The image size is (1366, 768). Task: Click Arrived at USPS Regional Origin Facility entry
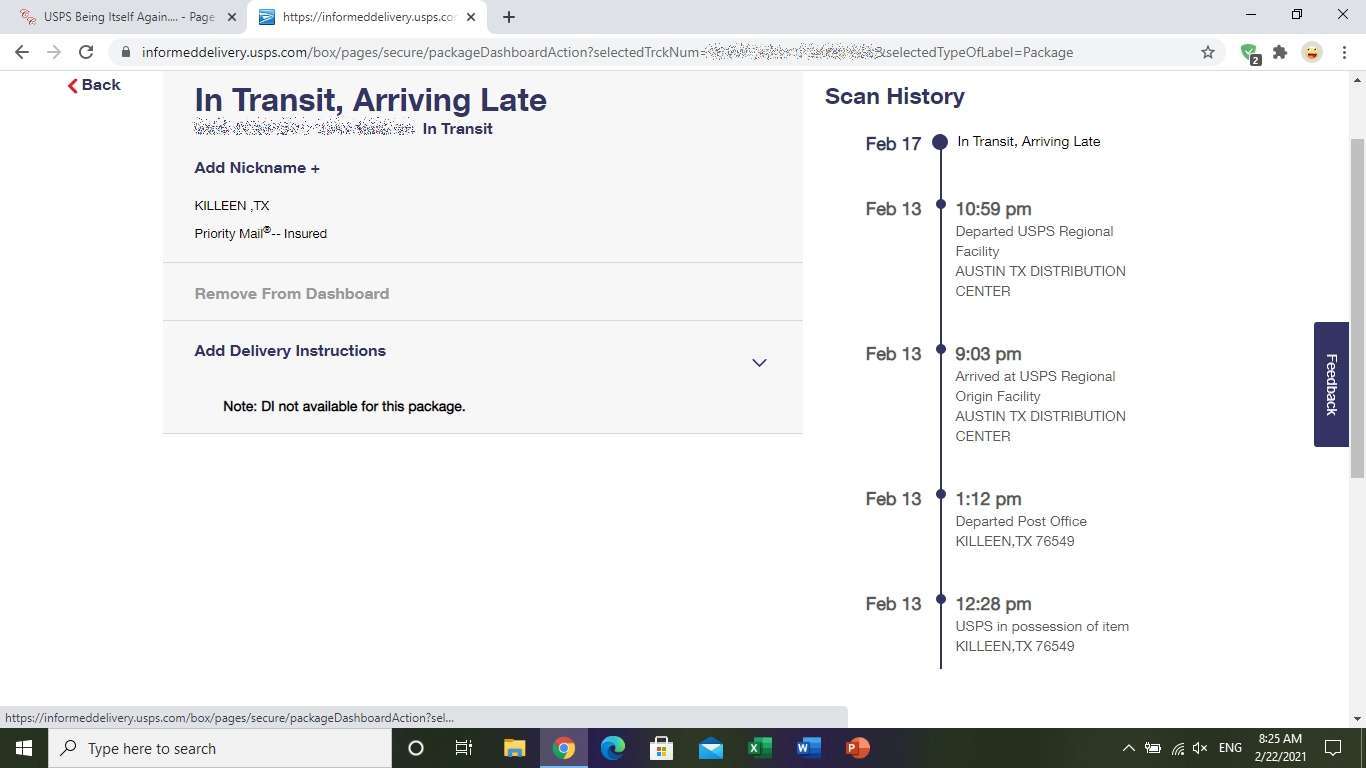[1040, 395]
